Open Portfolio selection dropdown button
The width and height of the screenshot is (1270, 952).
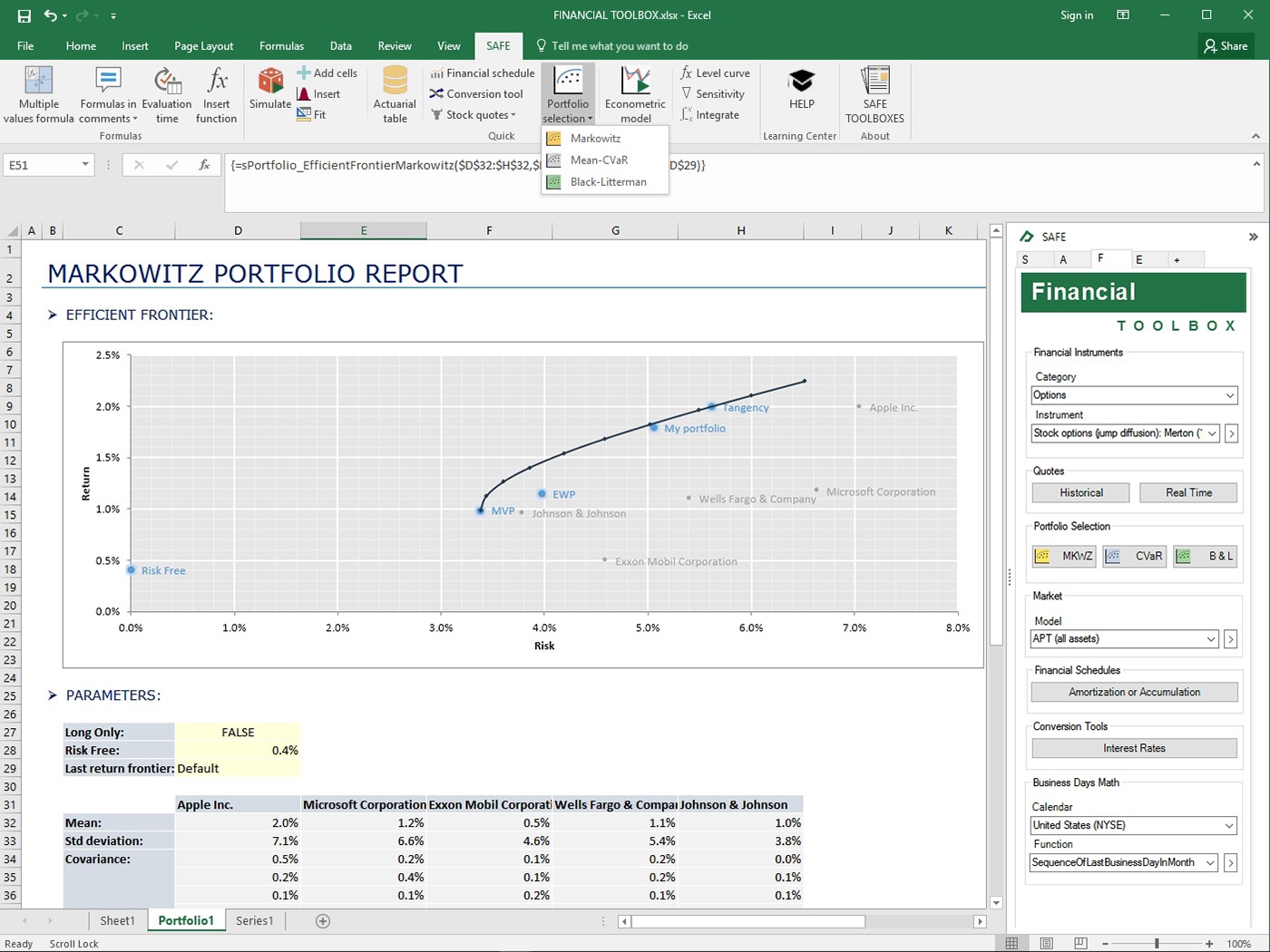coord(568,95)
